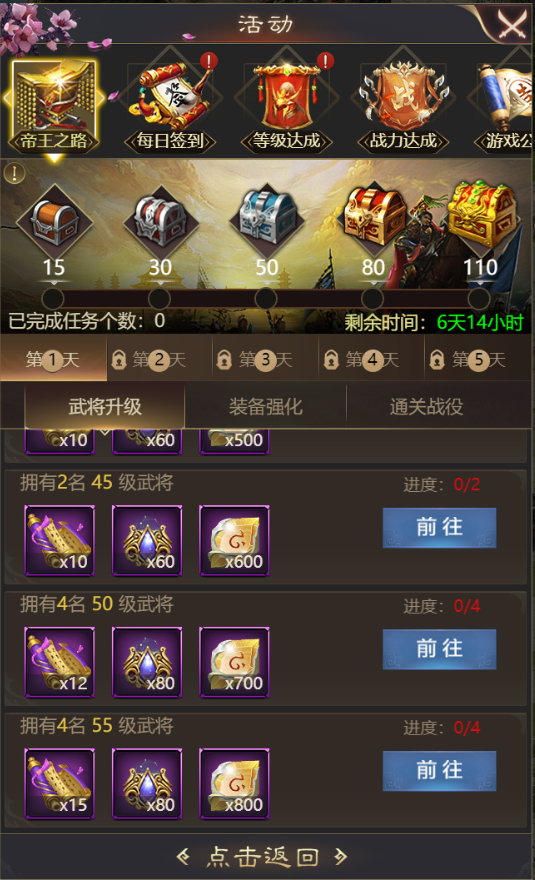Image resolution: width=535 pixels, height=880 pixels.
Task: Open the 每日签到 scroll icon
Action: tap(171, 104)
